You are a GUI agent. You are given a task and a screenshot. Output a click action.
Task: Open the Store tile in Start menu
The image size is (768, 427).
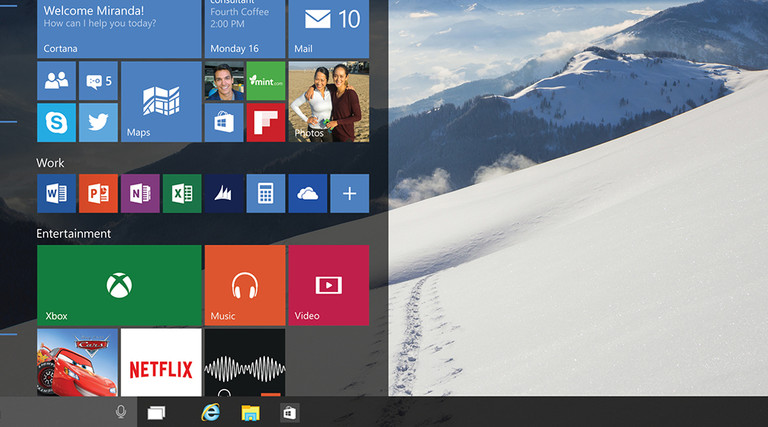[224, 122]
